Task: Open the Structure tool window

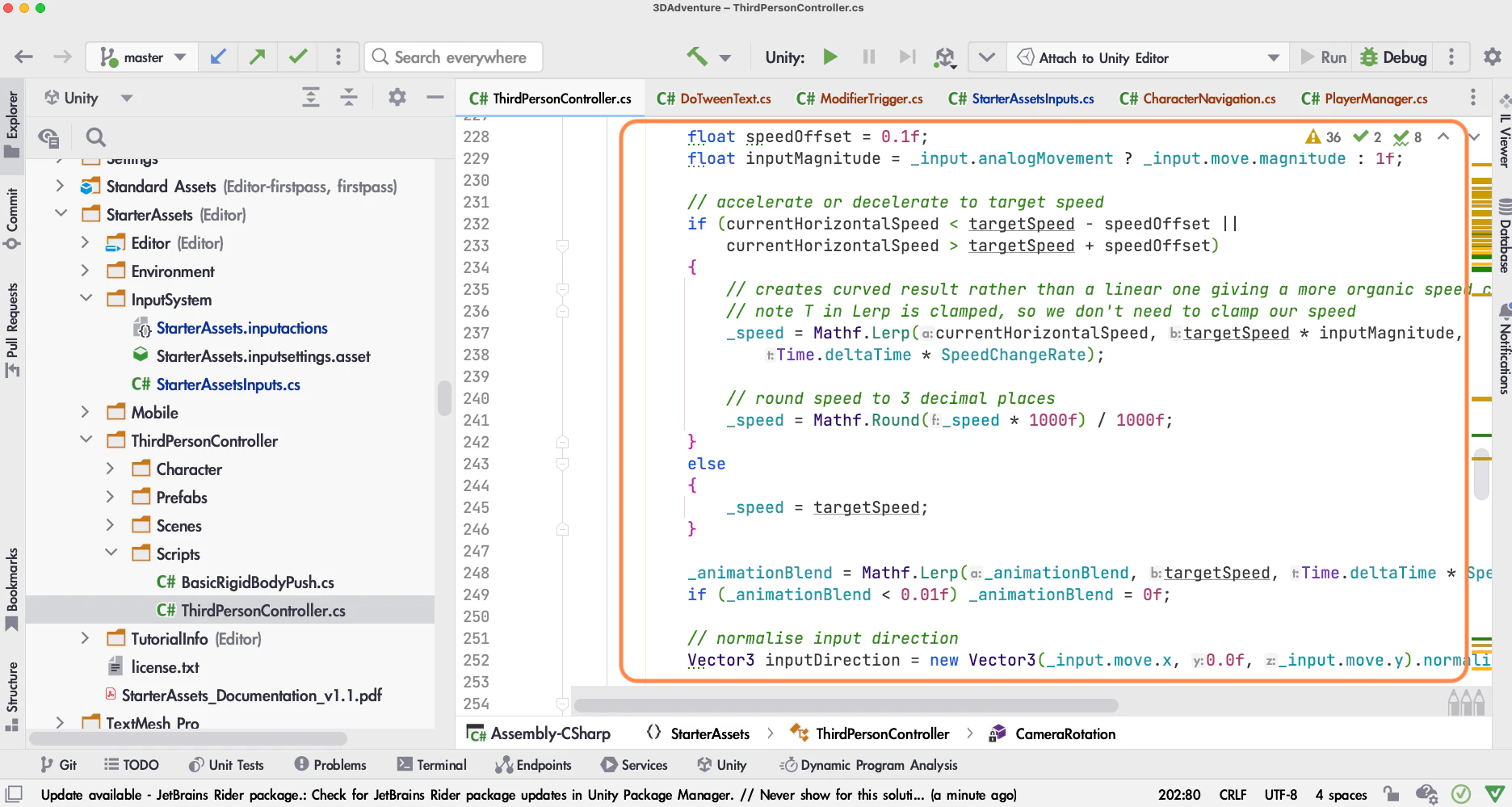Action: pyautogui.click(x=12, y=696)
